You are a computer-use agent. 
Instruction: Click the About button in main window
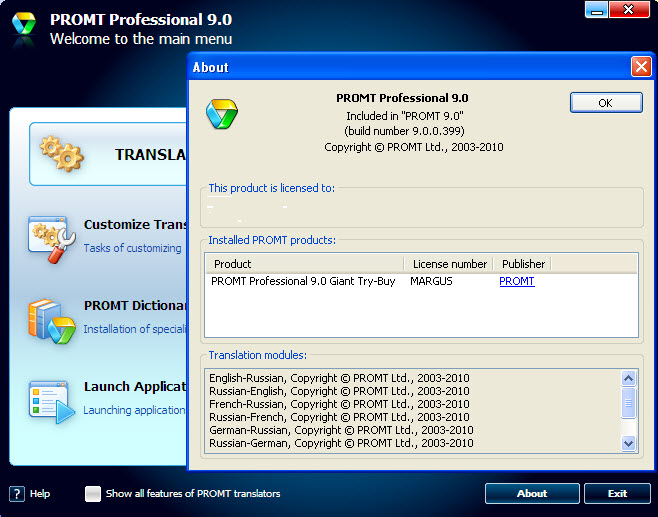point(532,494)
